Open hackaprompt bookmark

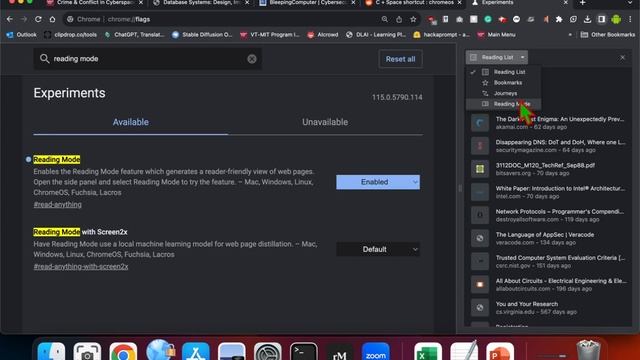pos(441,35)
